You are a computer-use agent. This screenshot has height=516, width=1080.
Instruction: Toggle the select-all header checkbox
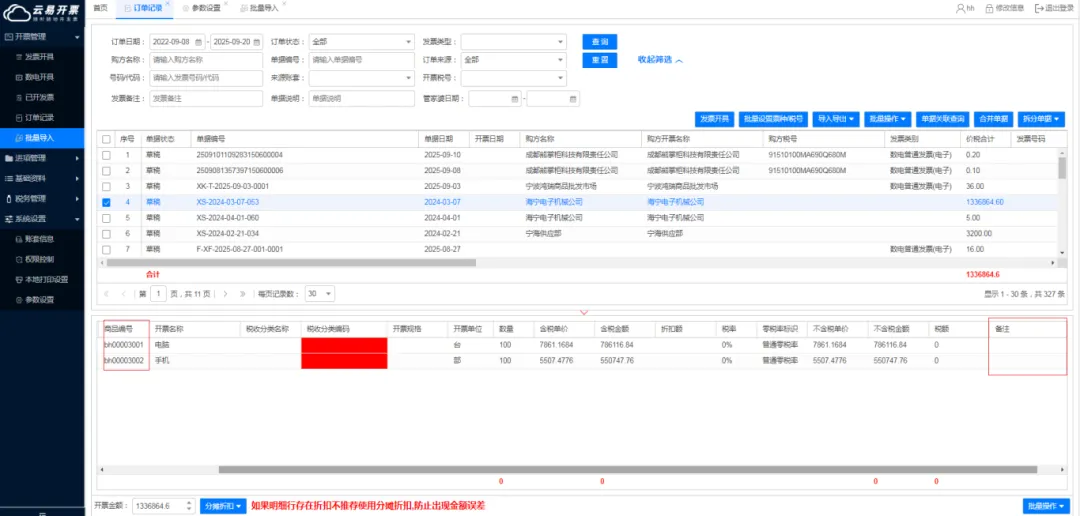click(x=106, y=139)
